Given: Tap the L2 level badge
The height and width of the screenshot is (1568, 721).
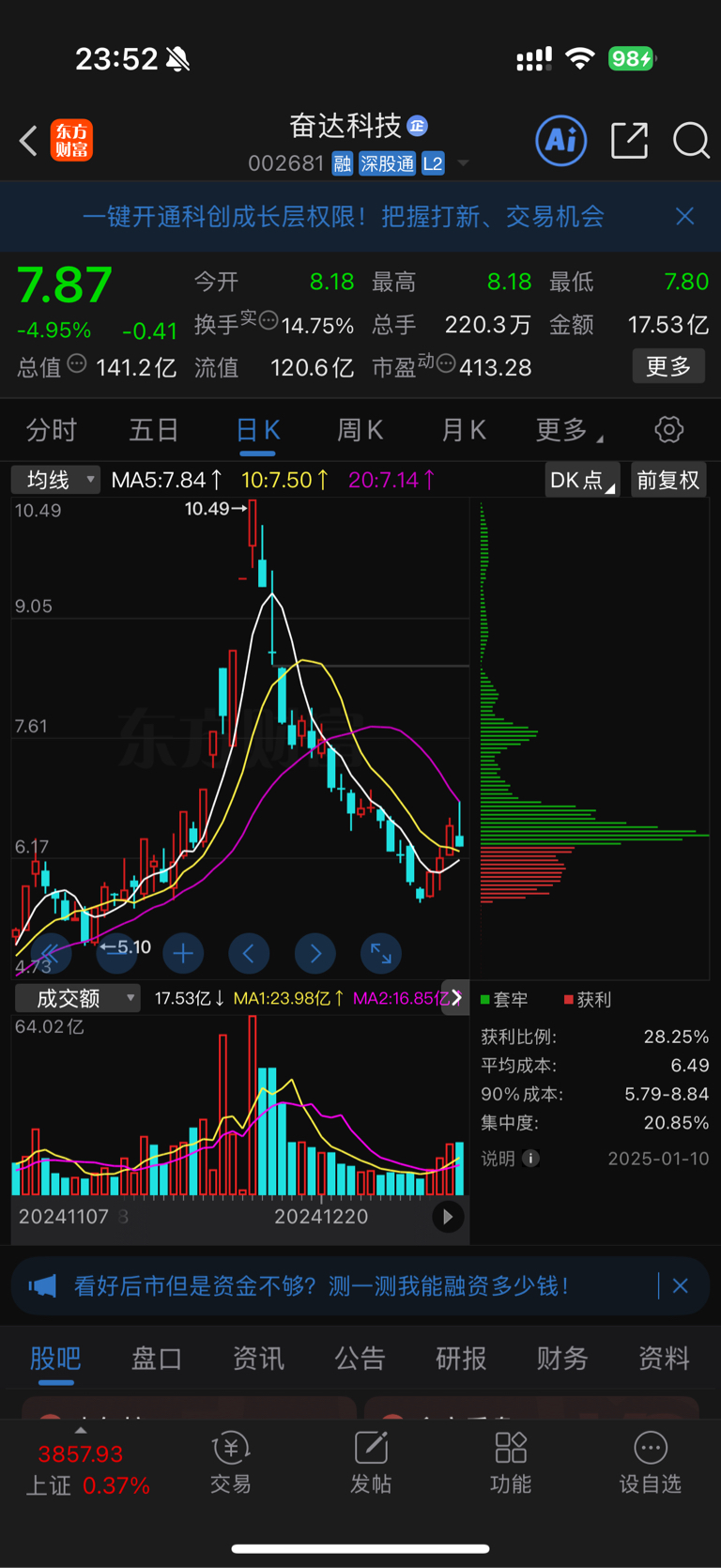Looking at the screenshot, I should (433, 163).
